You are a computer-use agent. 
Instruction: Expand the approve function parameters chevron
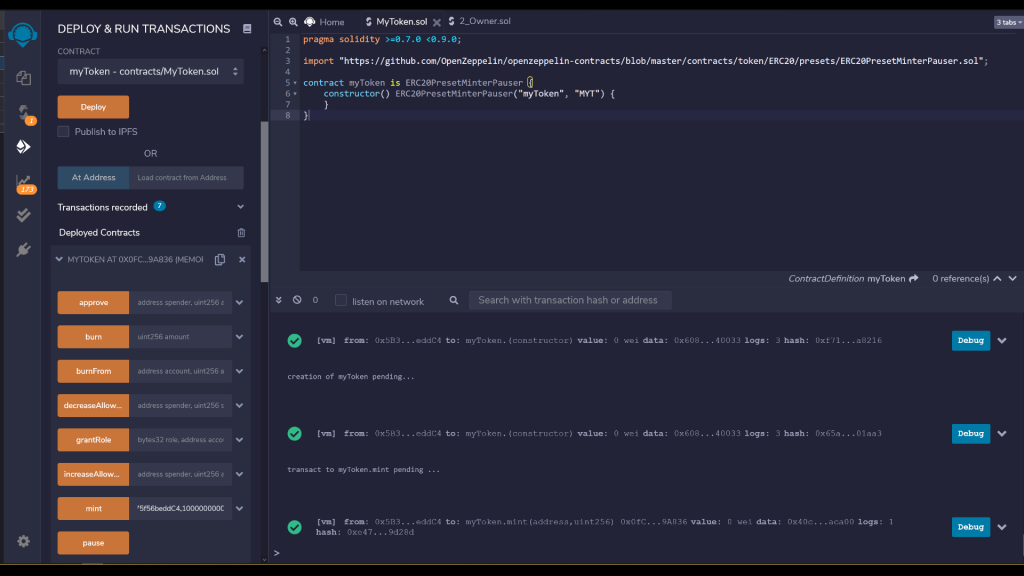(x=240, y=303)
